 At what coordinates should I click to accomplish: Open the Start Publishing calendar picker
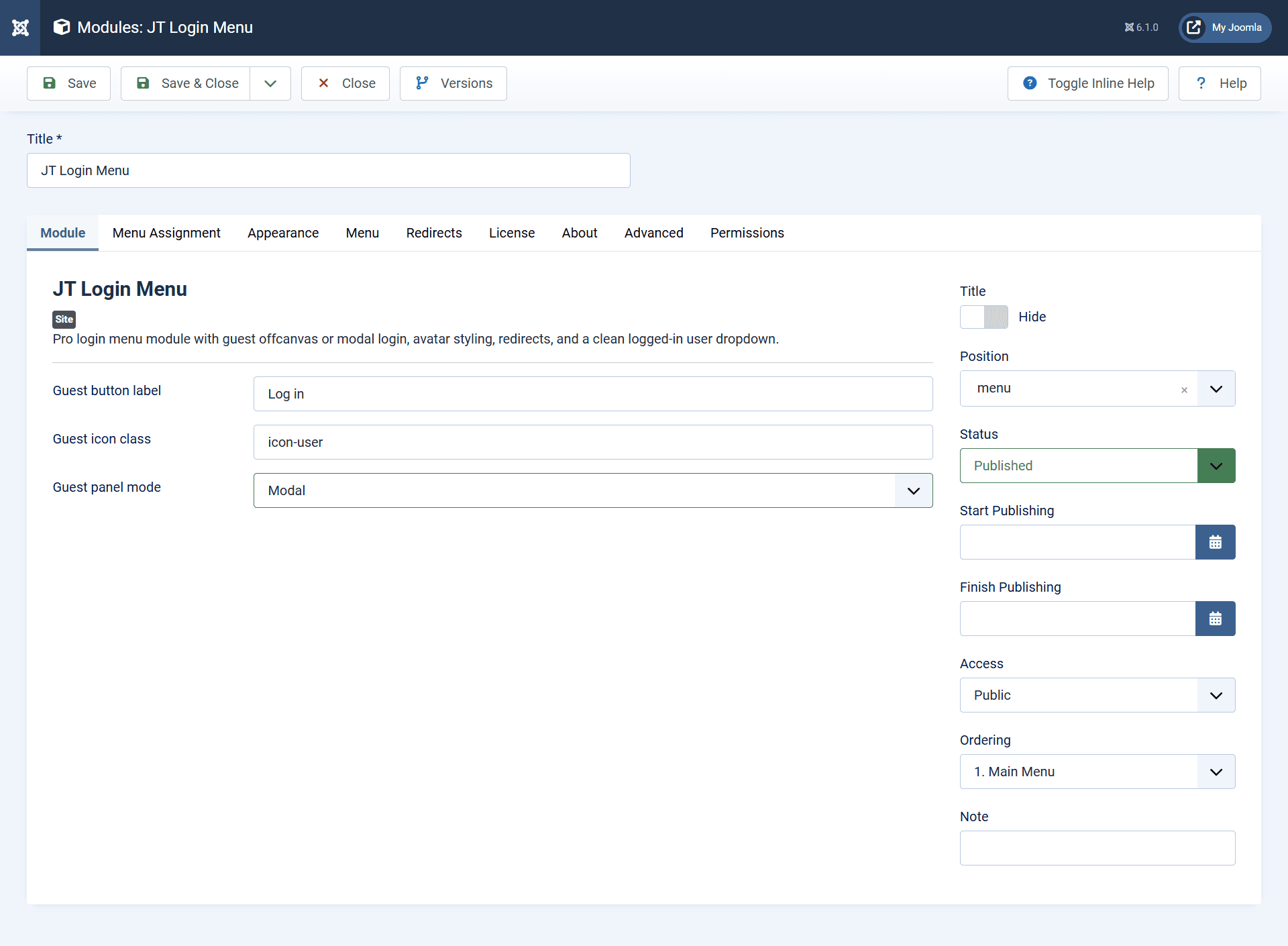(x=1215, y=542)
